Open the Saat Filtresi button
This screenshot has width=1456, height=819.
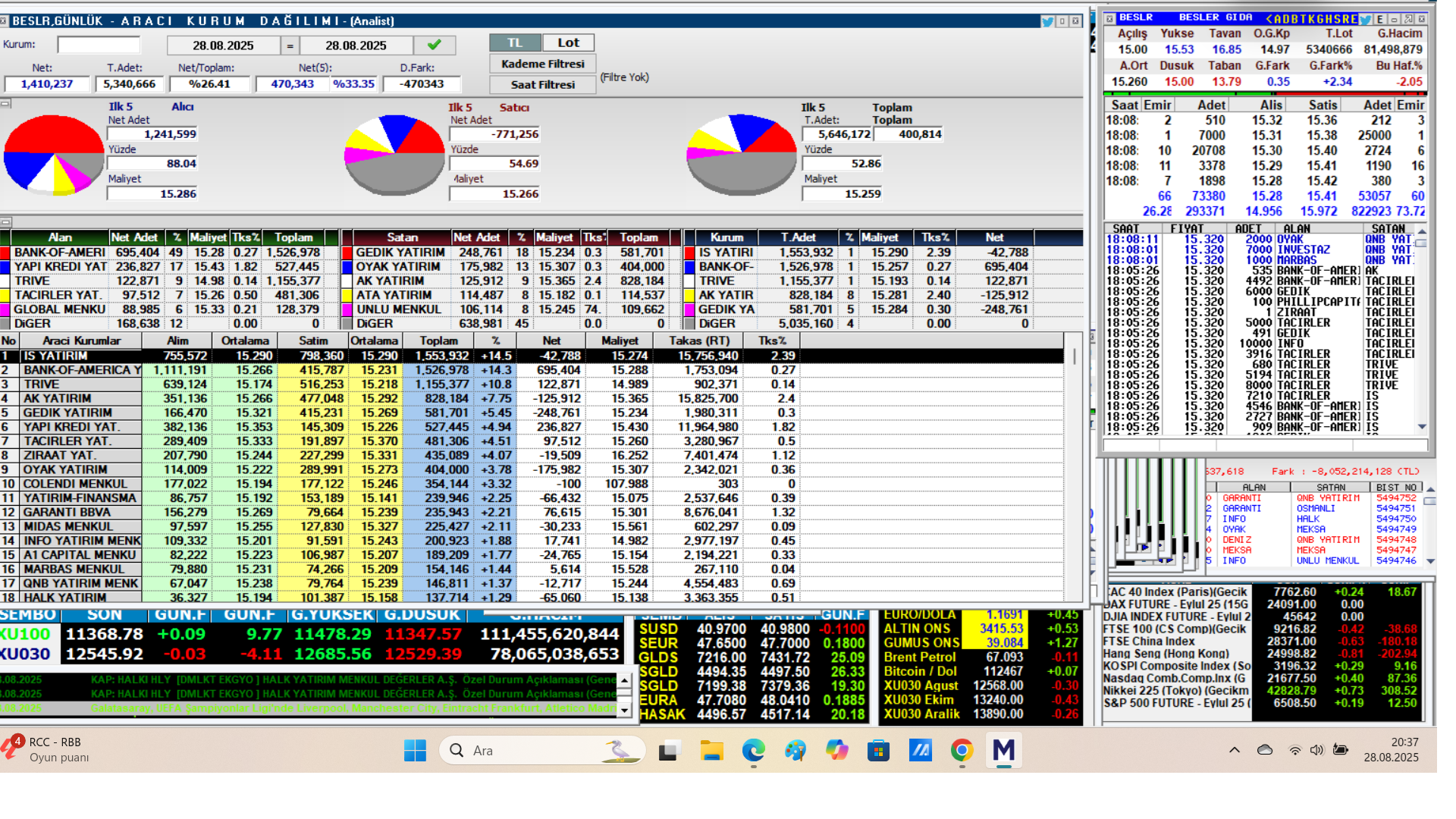[x=542, y=84]
